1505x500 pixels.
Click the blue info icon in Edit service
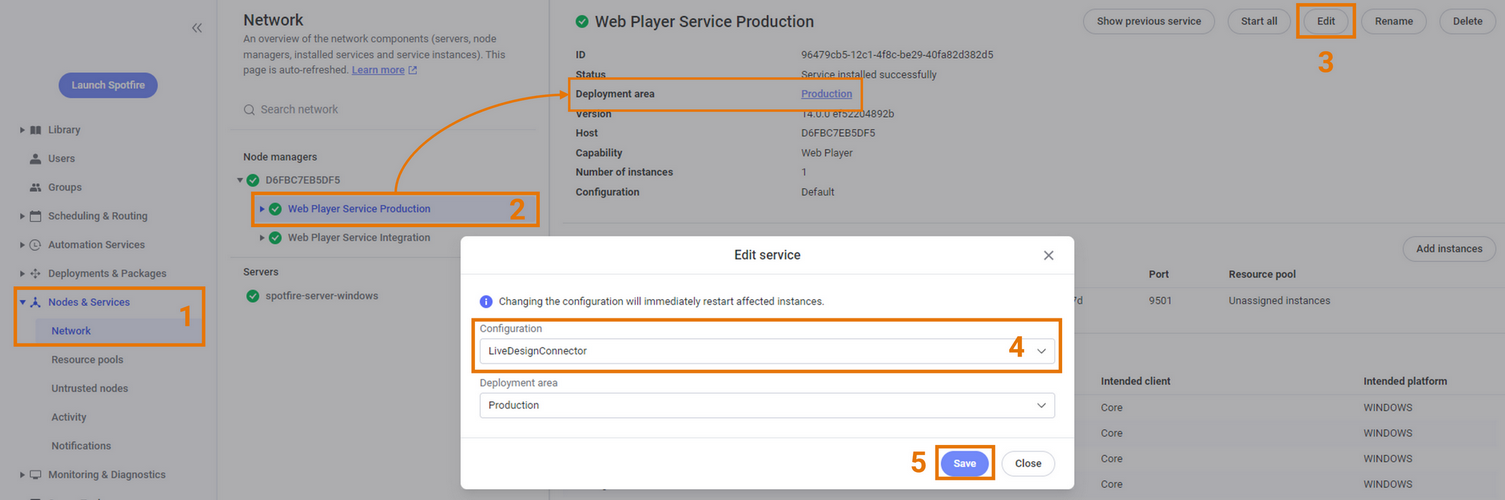(486, 301)
